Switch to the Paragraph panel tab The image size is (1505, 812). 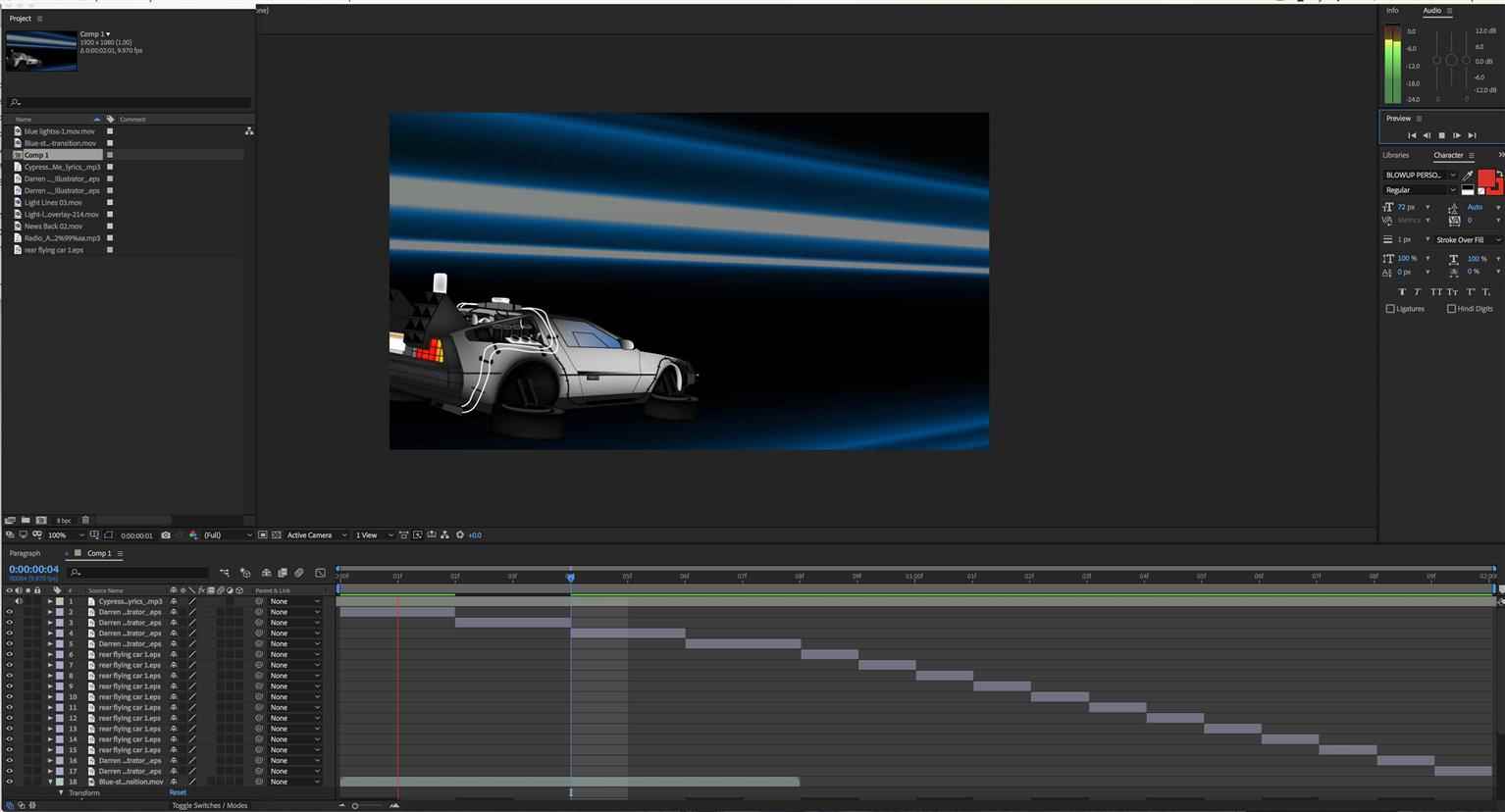(26, 553)
